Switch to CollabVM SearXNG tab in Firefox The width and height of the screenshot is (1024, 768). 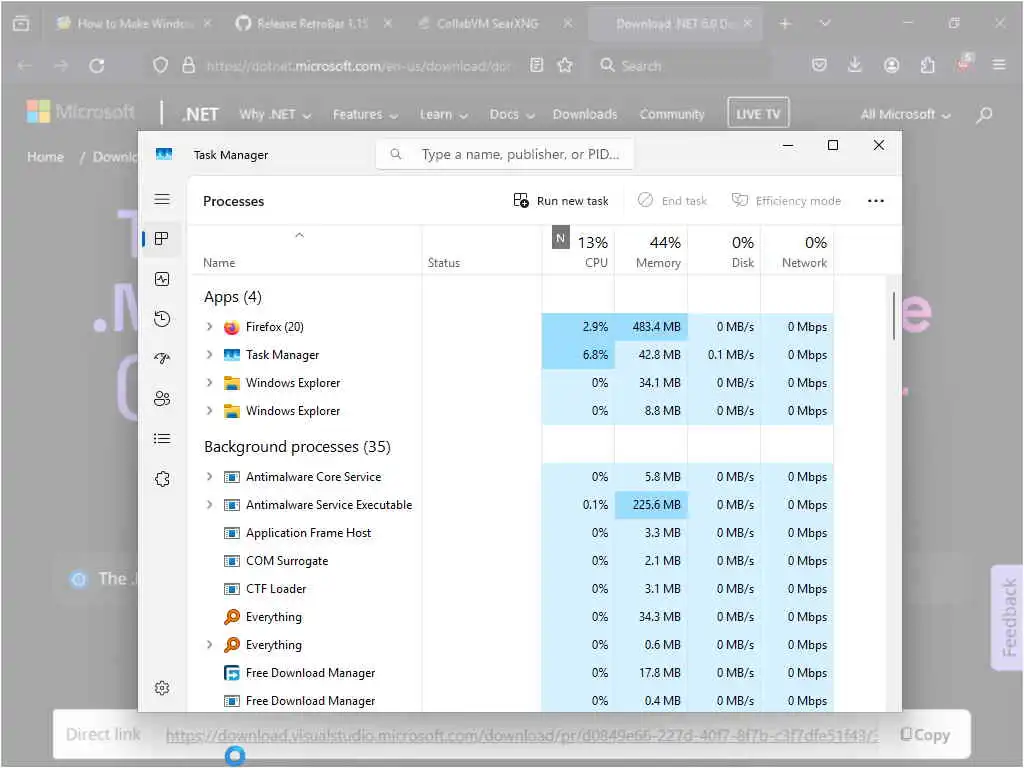pos(495,24)
